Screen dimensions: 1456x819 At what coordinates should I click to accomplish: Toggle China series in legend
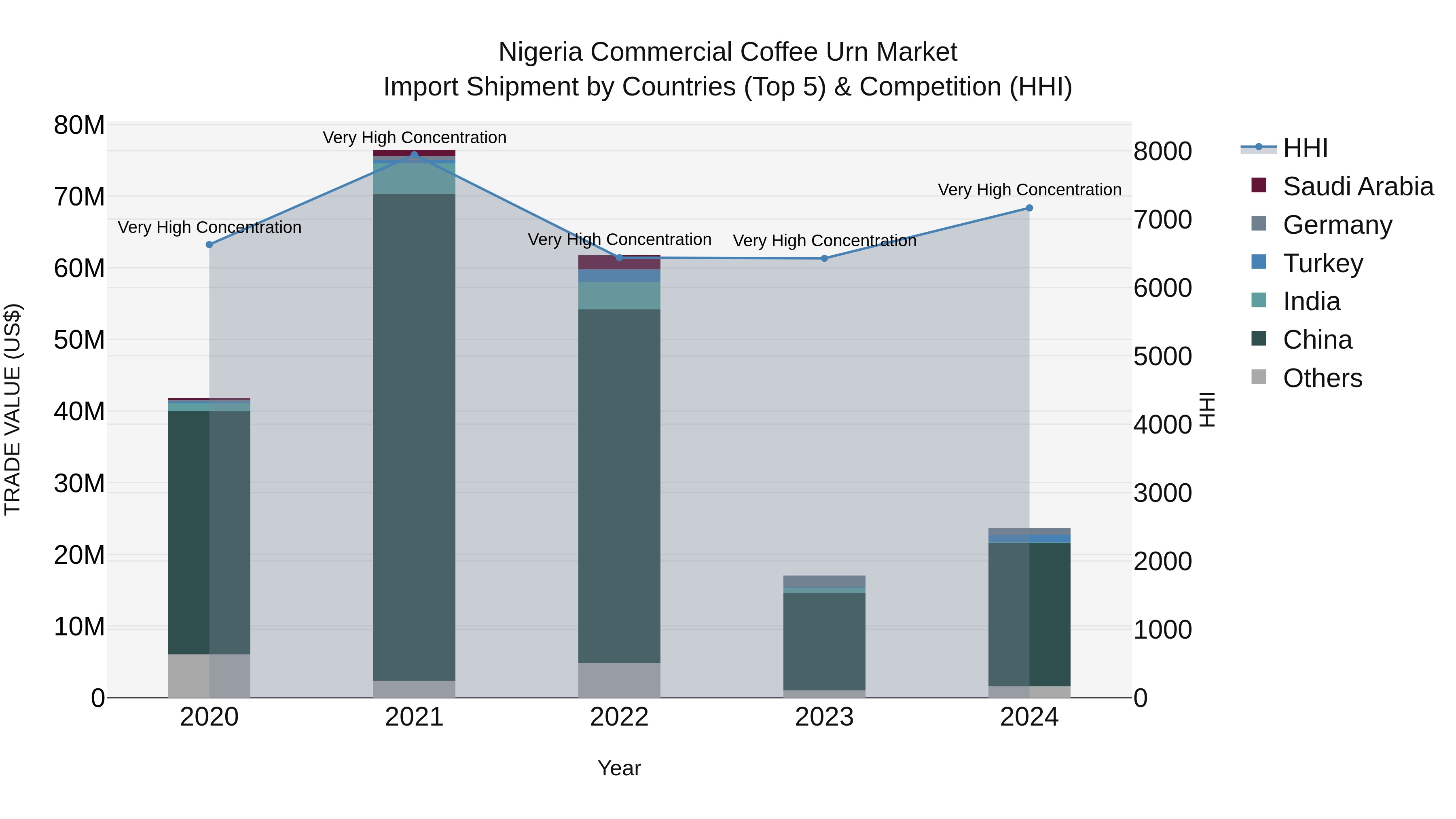coord(1301,340)
